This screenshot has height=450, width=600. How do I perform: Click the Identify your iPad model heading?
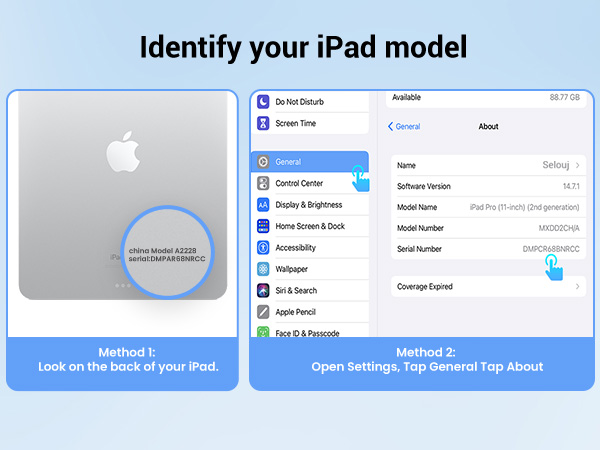[x=303, y=47]
